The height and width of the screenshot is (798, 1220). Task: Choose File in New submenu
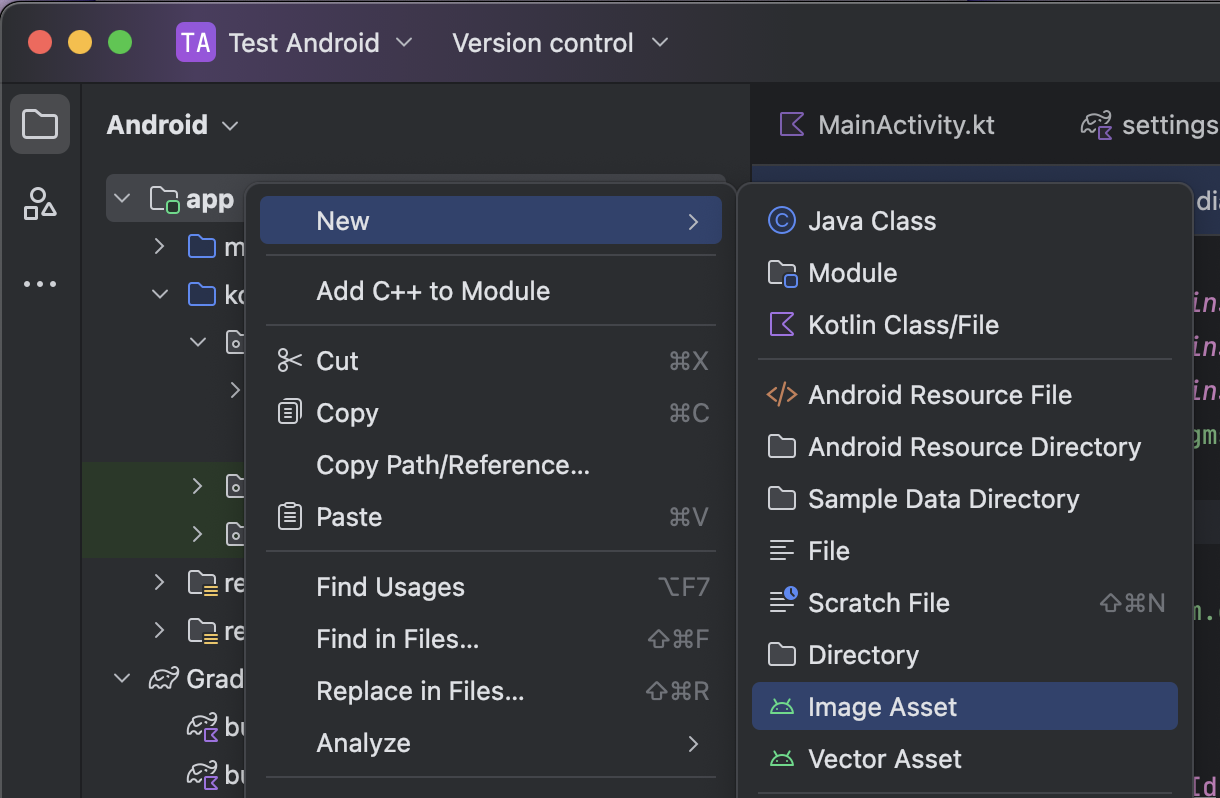point(965,551)
